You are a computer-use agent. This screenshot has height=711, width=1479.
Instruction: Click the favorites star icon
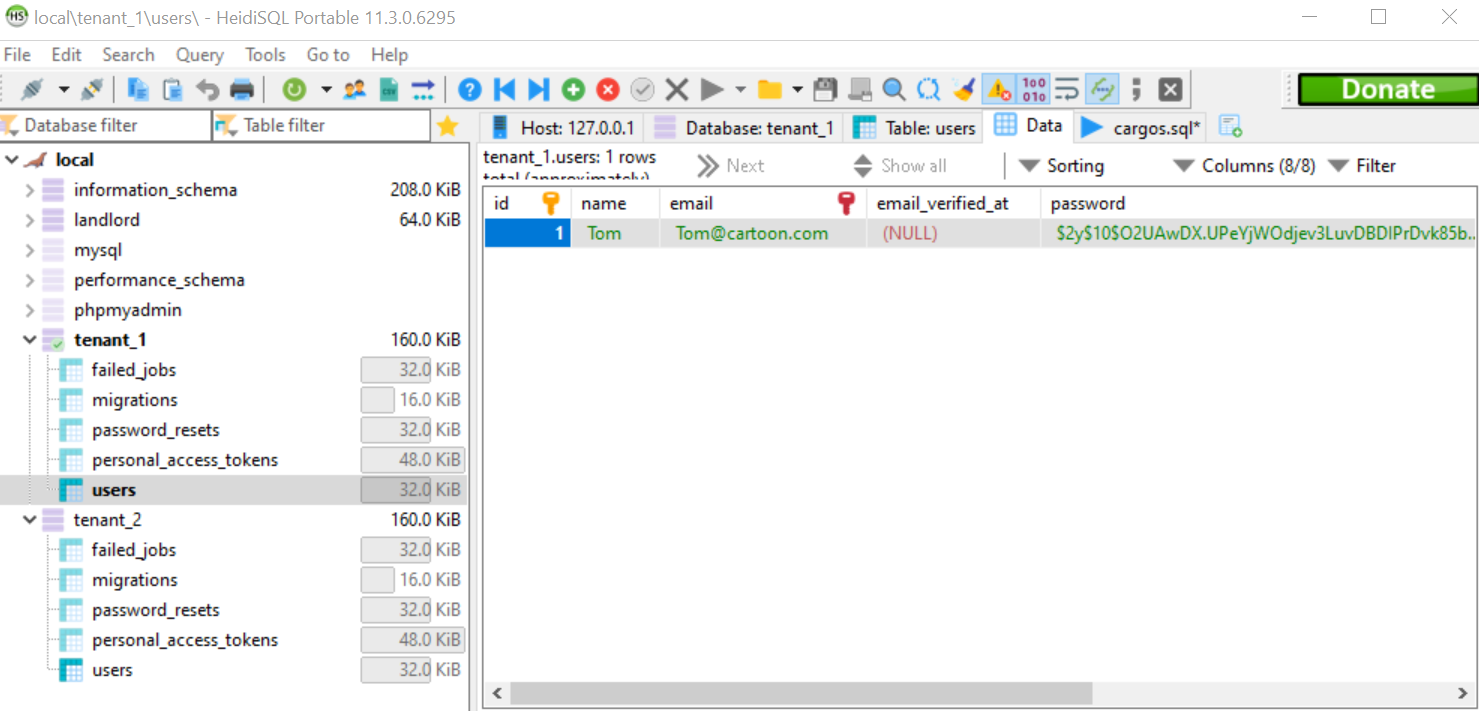[448, 126]
